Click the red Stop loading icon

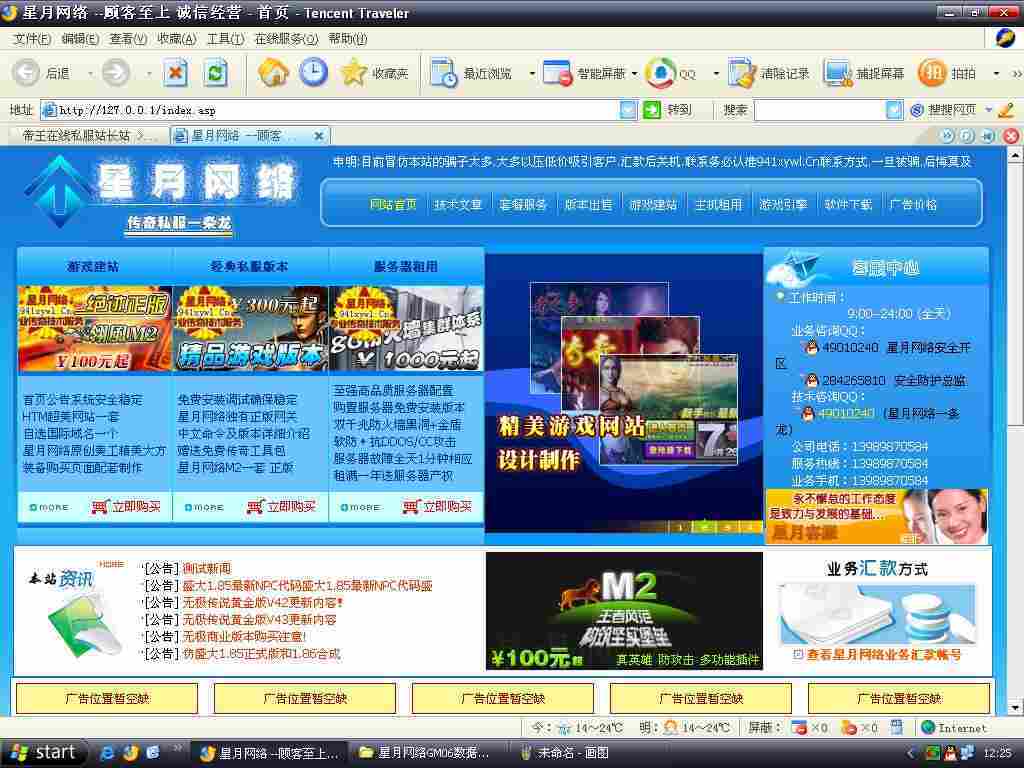point(174,73)
